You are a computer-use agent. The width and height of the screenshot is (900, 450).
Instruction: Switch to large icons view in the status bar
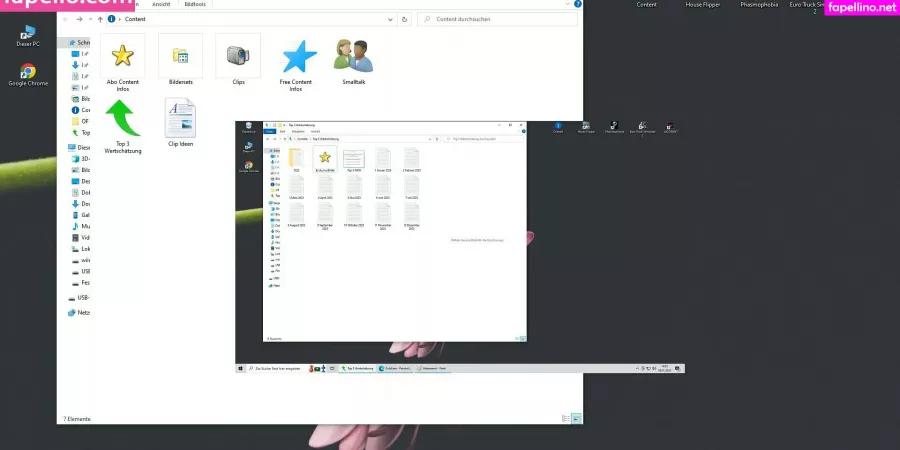576,419
